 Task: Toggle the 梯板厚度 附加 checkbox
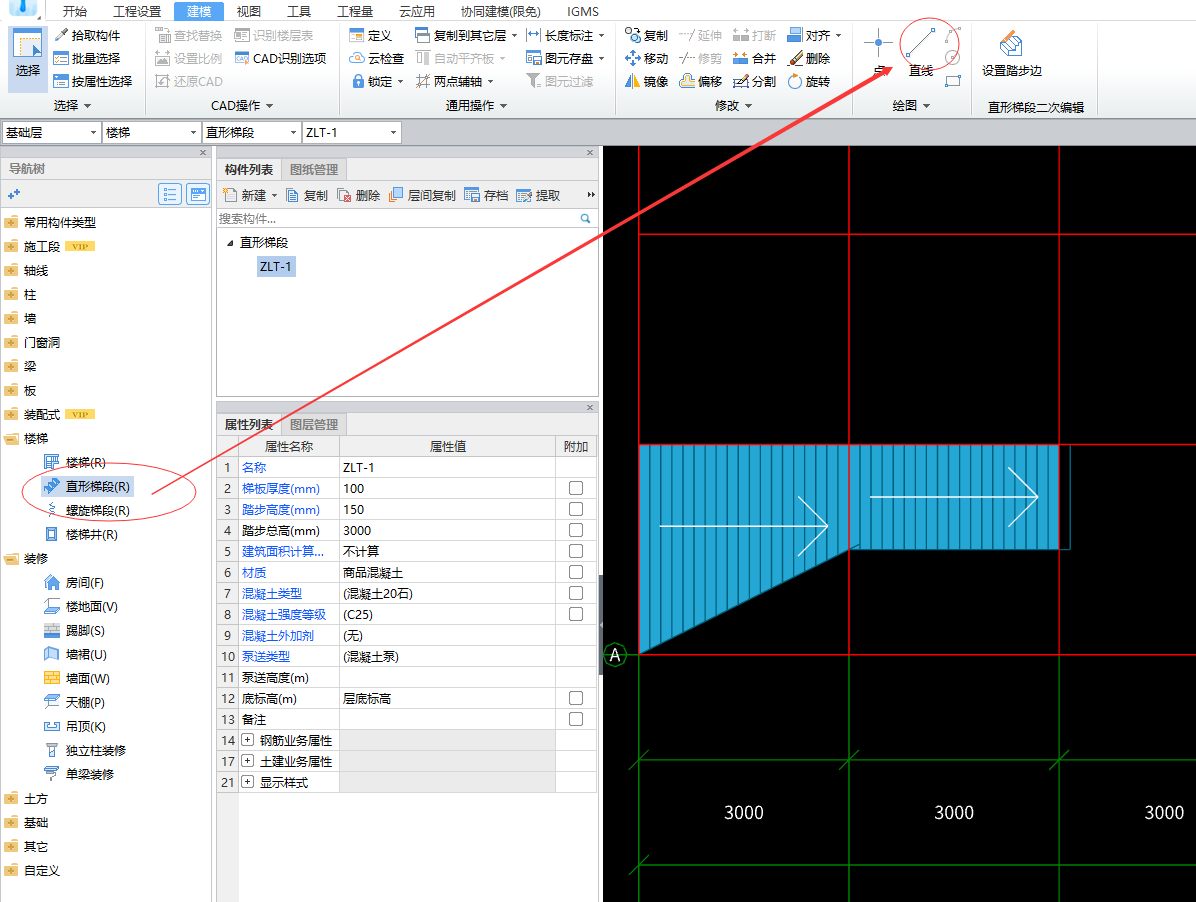coord(575,489)
